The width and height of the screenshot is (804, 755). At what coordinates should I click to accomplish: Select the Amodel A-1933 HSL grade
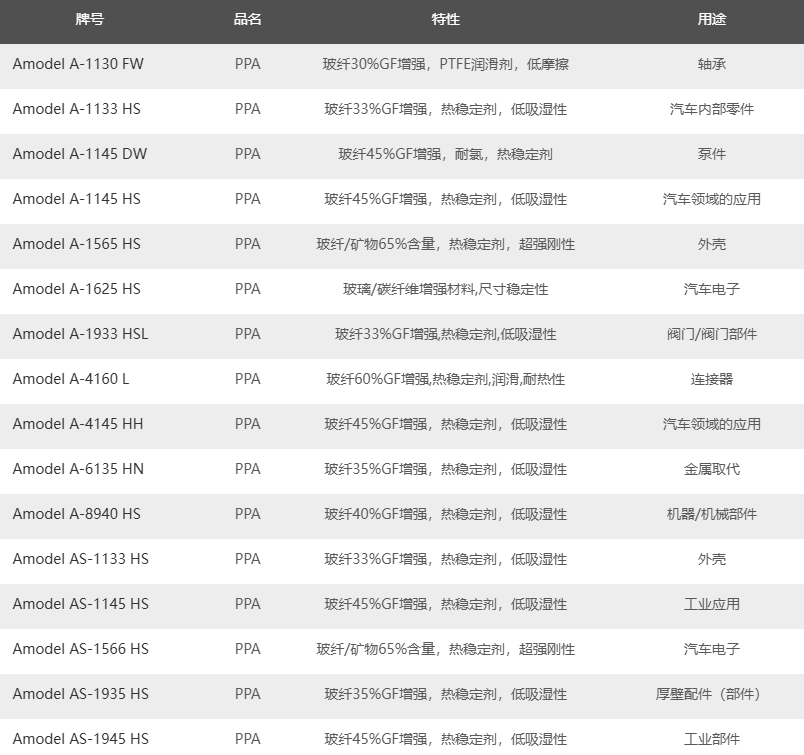tap(80, 334)
